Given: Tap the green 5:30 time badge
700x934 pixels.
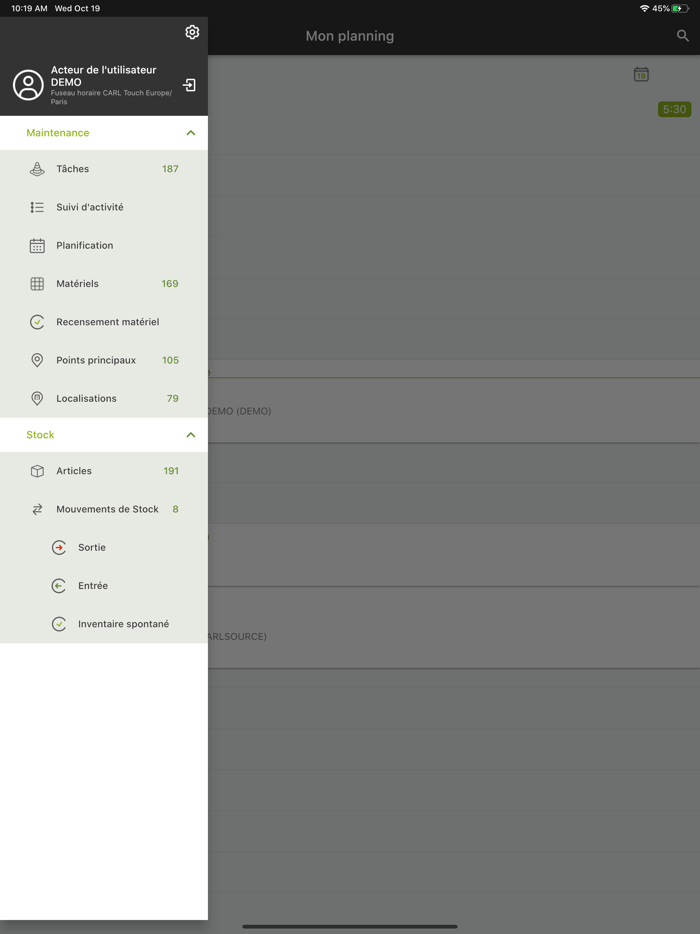Looking at the screenshot, I should [674, 110].
